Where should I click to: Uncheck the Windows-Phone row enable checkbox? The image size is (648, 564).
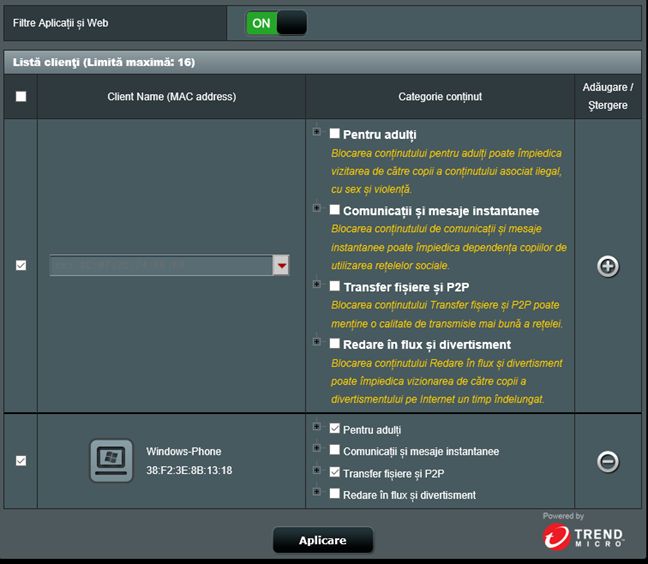point(21,461)
